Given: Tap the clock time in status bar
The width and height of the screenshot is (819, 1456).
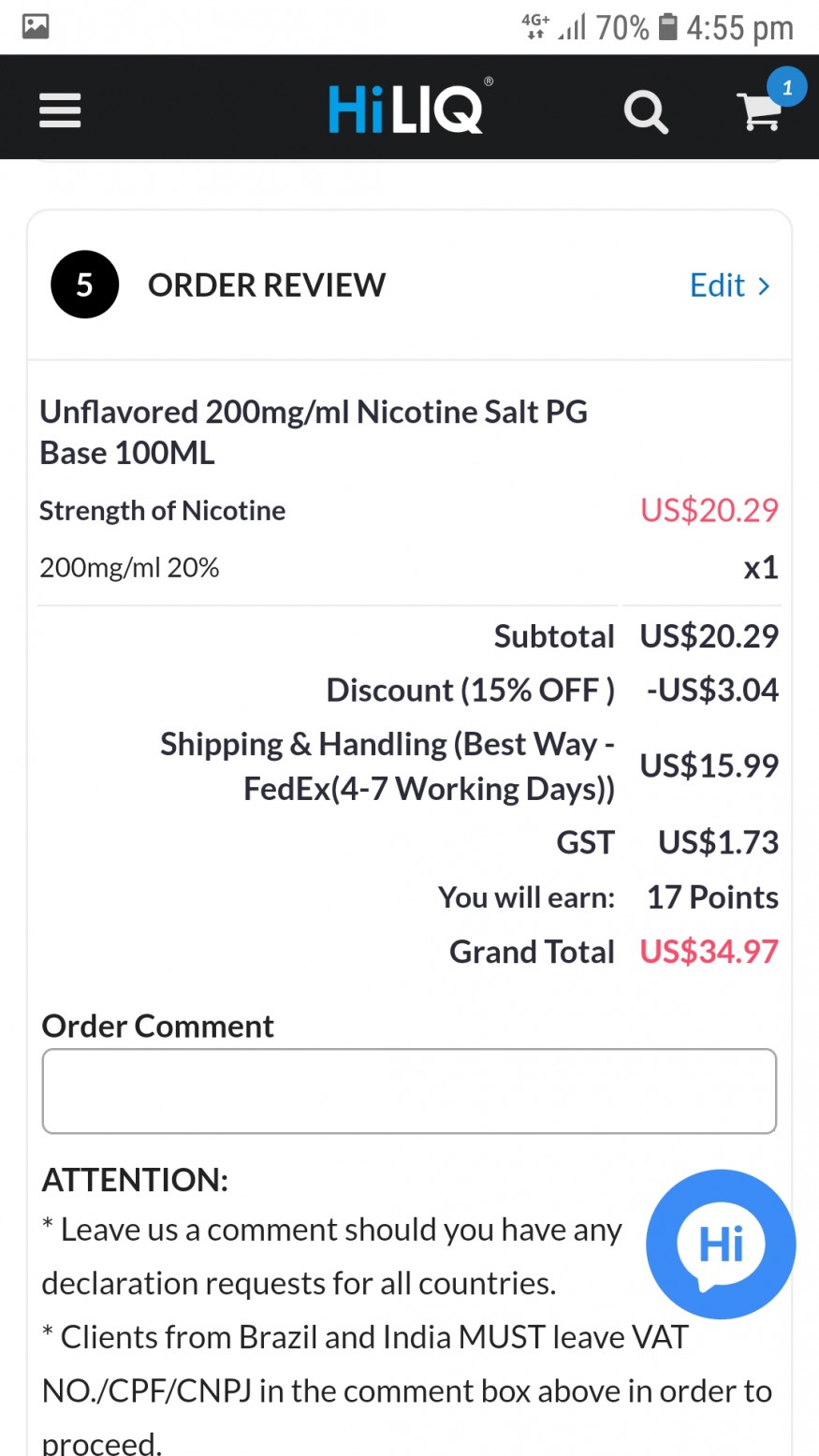Looking at the screenshot, I should pos(739,28).
